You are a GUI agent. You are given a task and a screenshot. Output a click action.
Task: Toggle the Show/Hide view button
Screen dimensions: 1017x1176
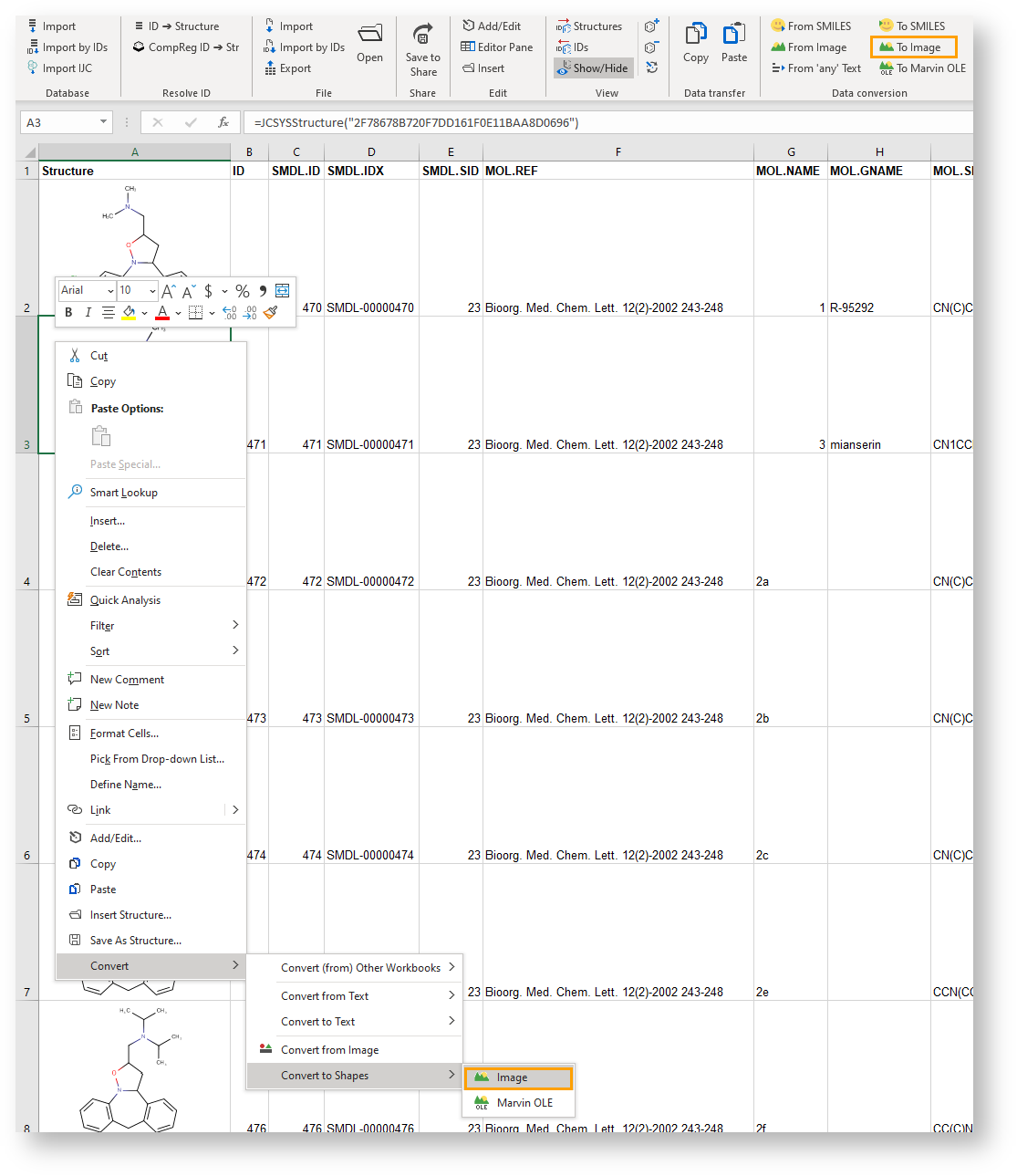coord(593,68)
